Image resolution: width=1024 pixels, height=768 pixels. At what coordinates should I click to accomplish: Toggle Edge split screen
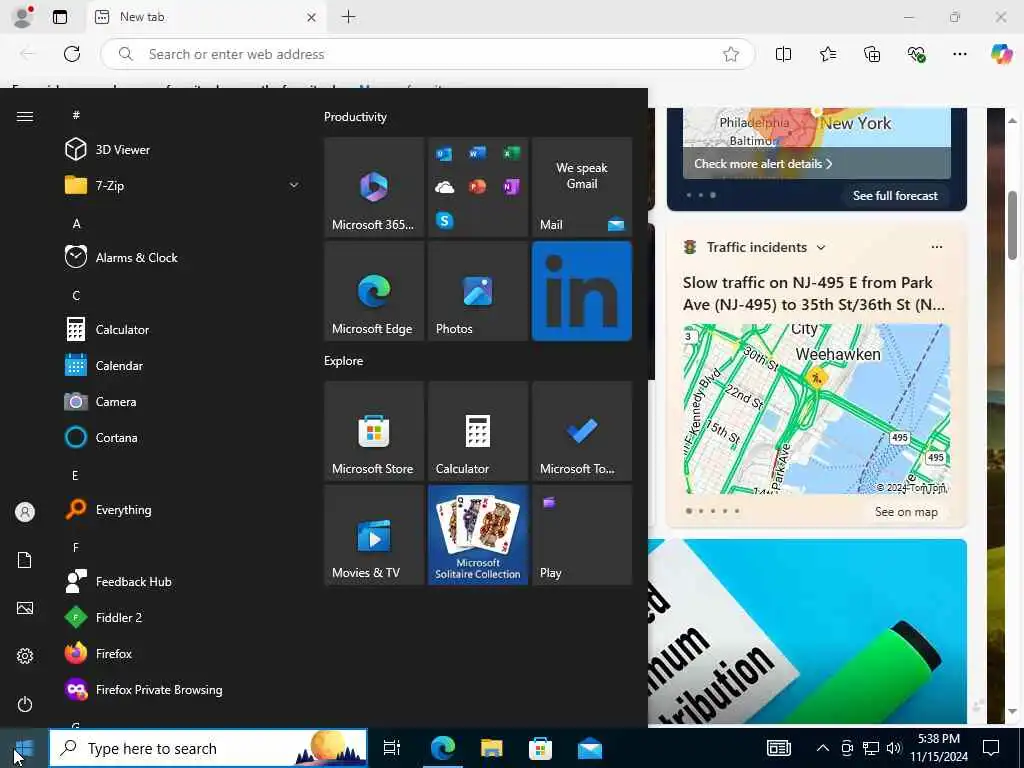[783, 54]
